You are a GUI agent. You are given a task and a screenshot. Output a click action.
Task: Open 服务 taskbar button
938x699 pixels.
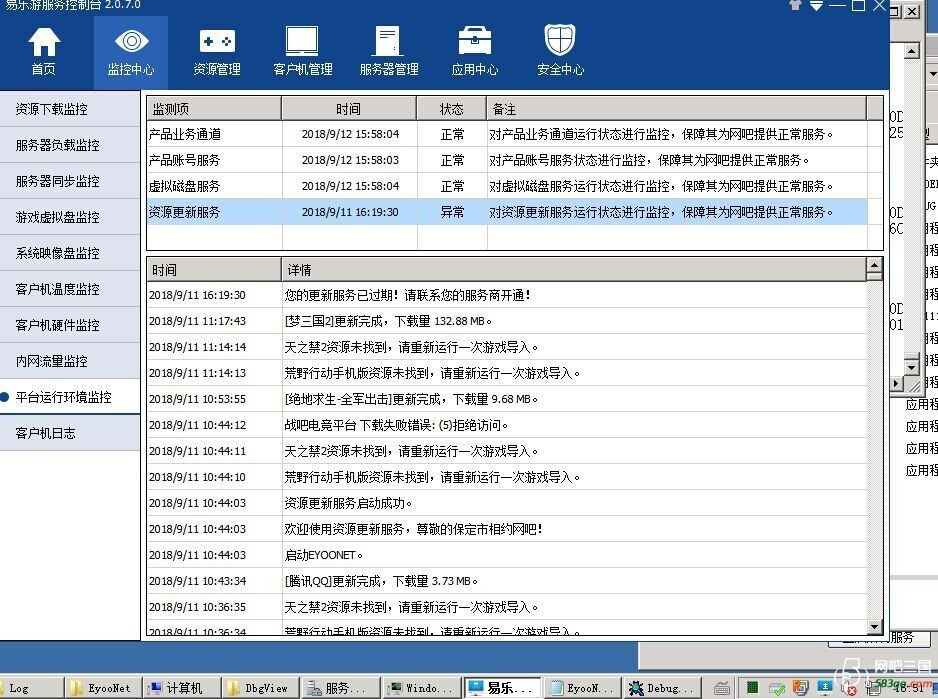click(339, 688)
